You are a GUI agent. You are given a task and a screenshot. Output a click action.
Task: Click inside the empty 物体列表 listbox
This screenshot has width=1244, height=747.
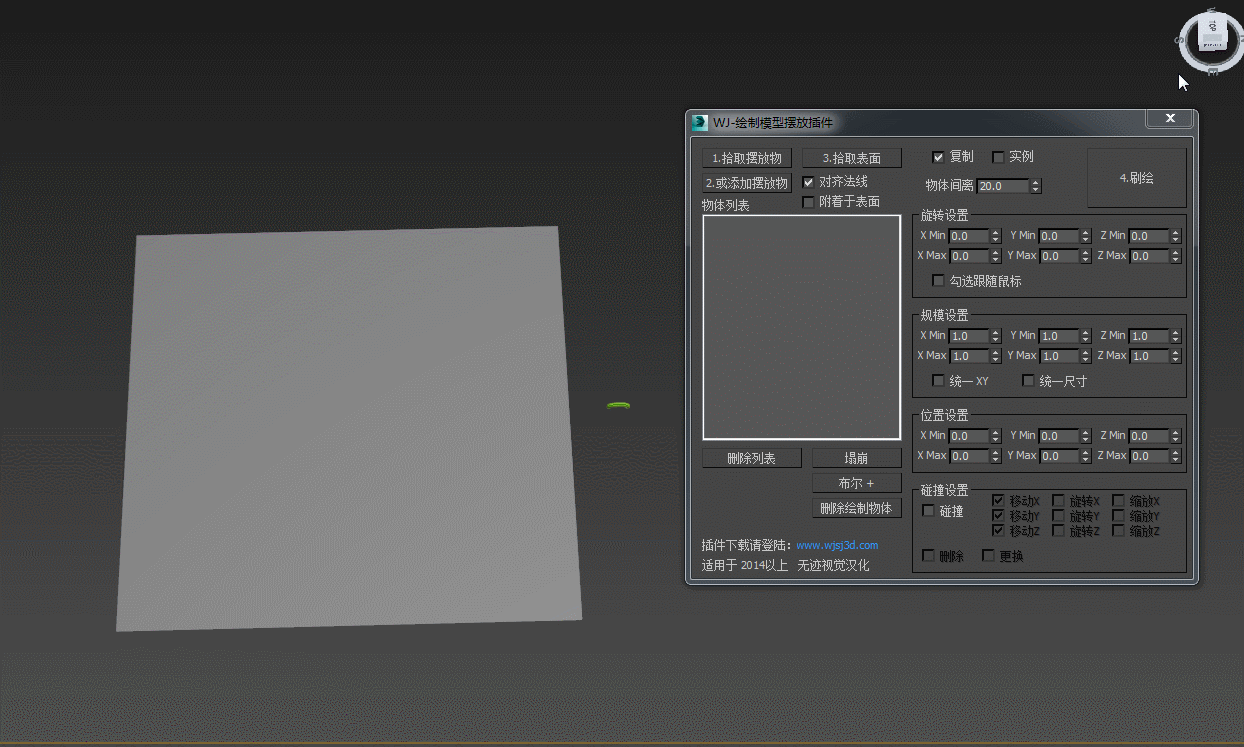802,327
